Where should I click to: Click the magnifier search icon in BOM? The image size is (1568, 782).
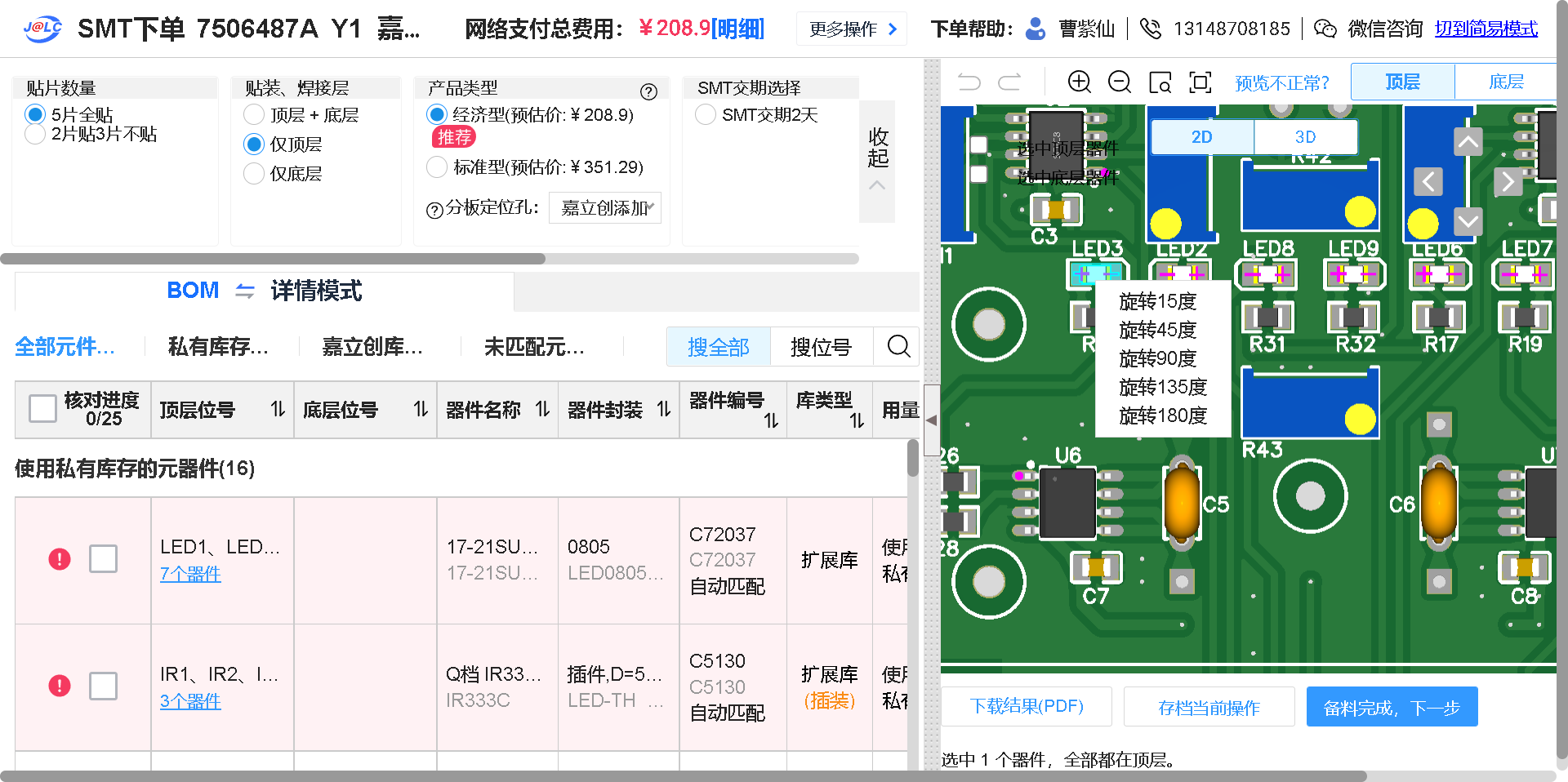(x=898, y=346)
